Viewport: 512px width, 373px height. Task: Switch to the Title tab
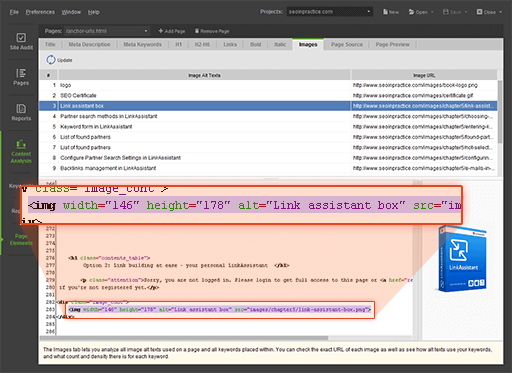tap(50, 44)
